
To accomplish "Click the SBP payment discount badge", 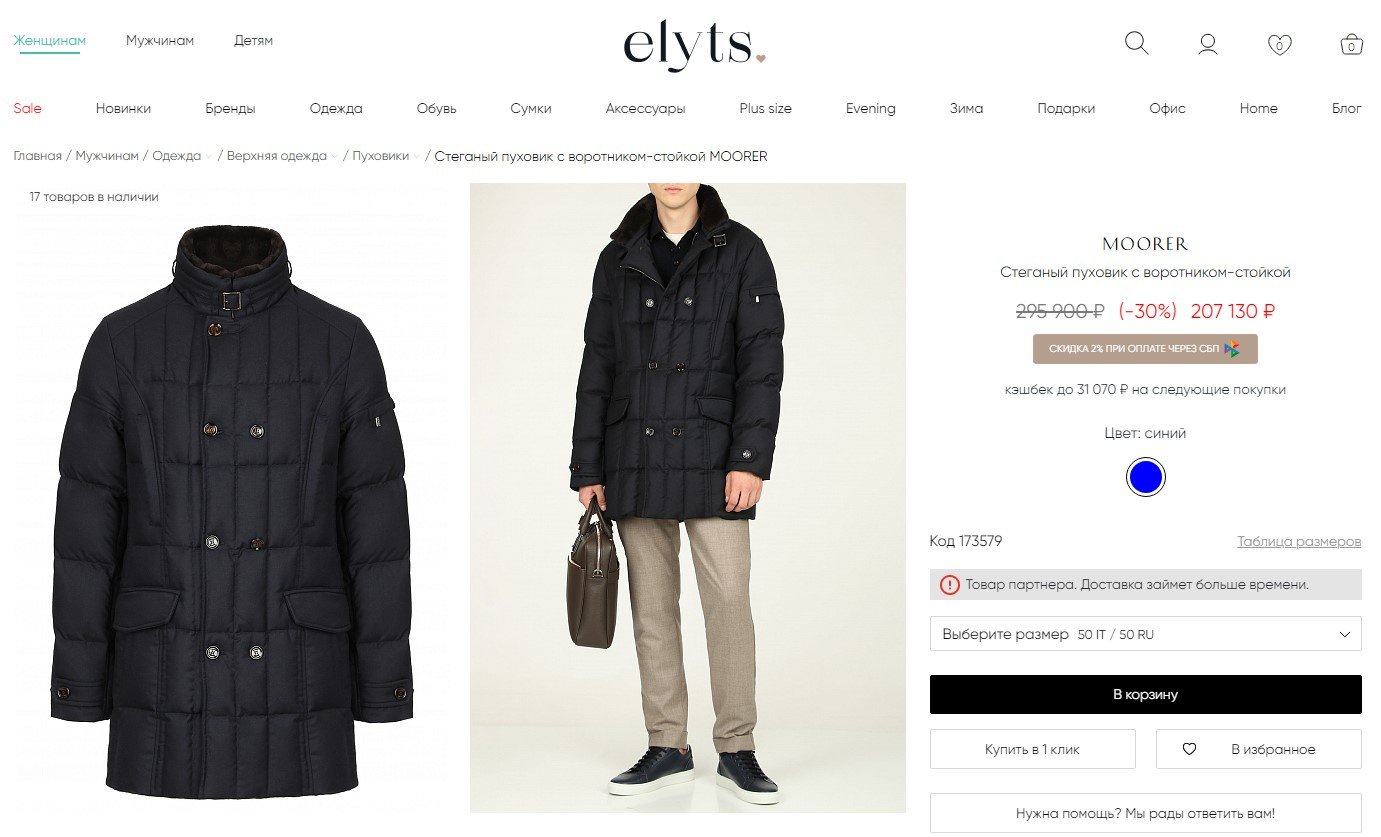I will click(1145, 349).
